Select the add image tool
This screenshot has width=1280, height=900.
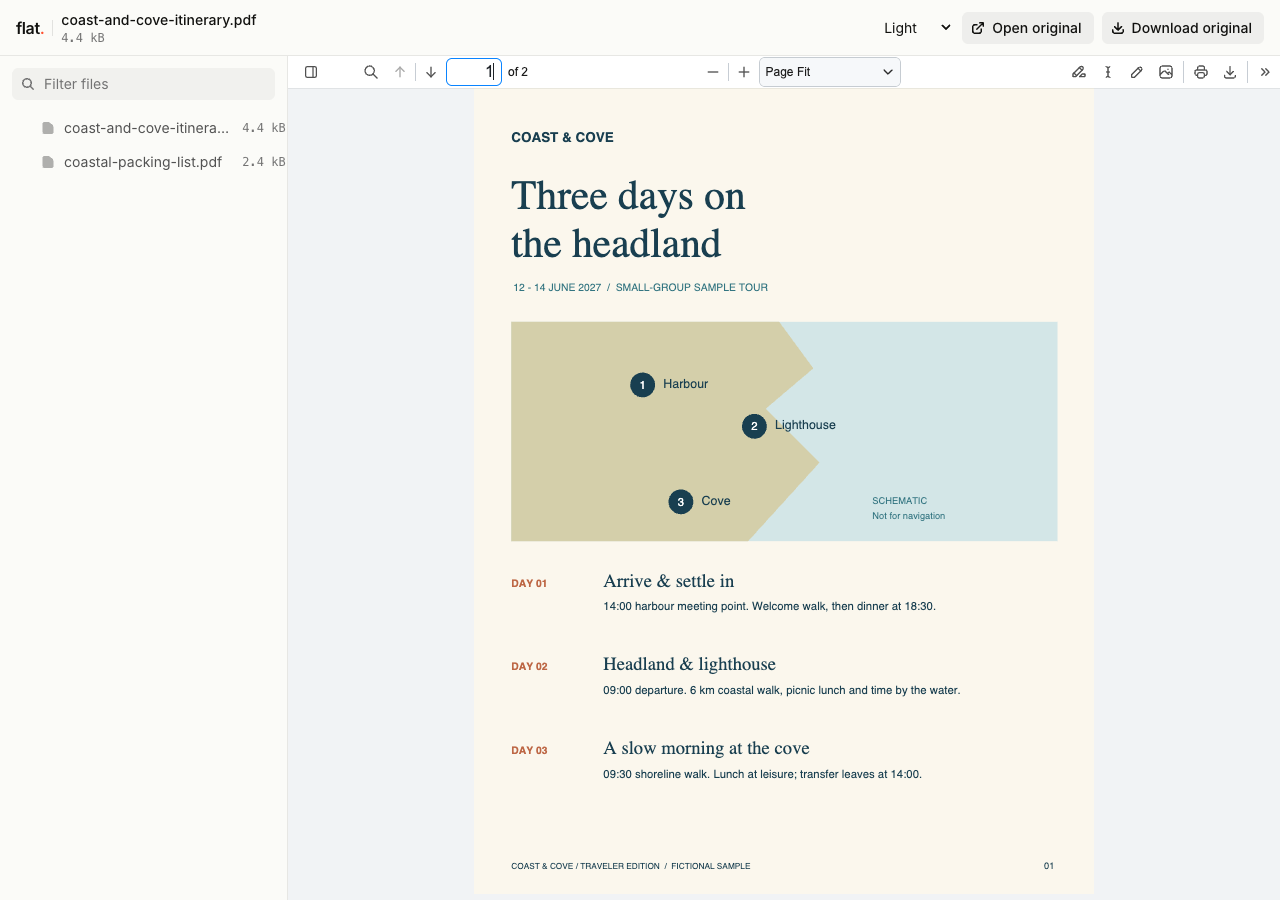click(x=1166, y=72)
